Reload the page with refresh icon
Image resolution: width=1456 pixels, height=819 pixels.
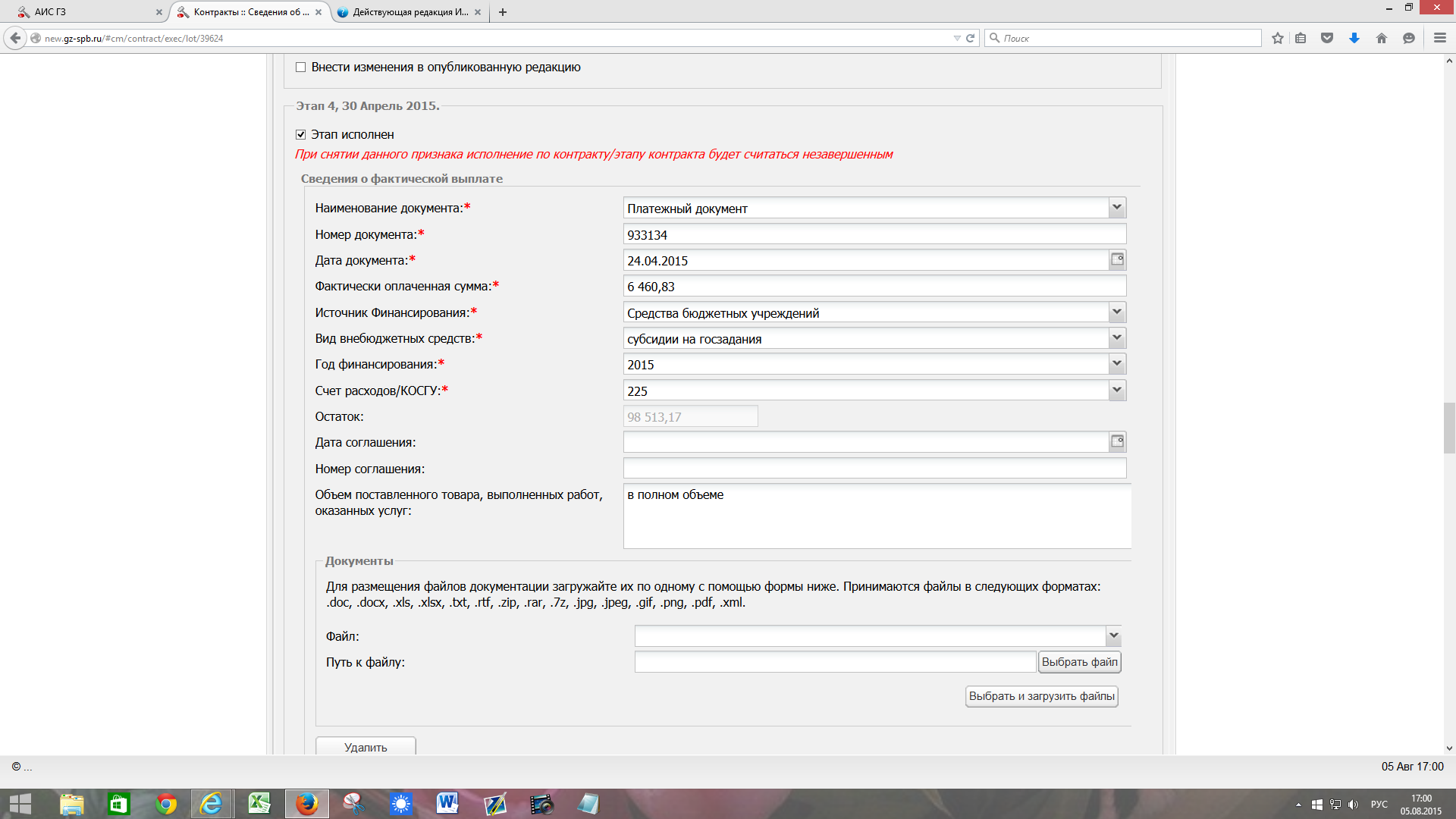point(970,38)
